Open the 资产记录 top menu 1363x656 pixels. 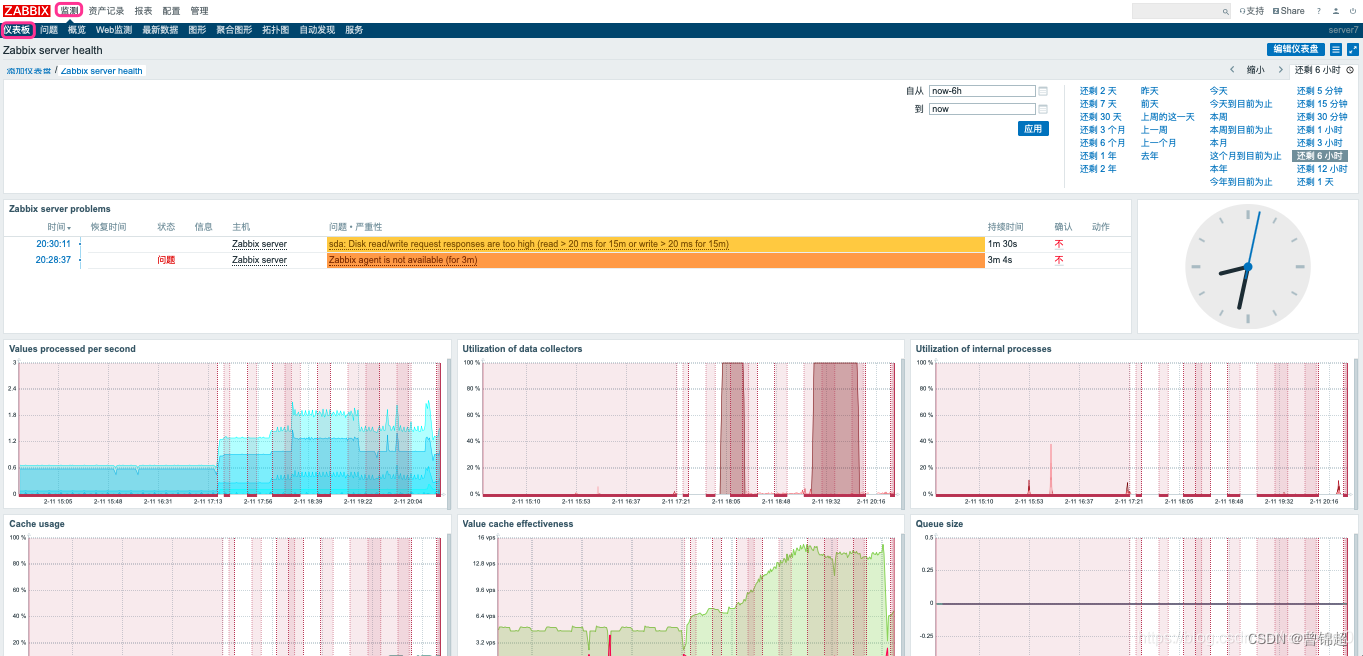(106, 11)
